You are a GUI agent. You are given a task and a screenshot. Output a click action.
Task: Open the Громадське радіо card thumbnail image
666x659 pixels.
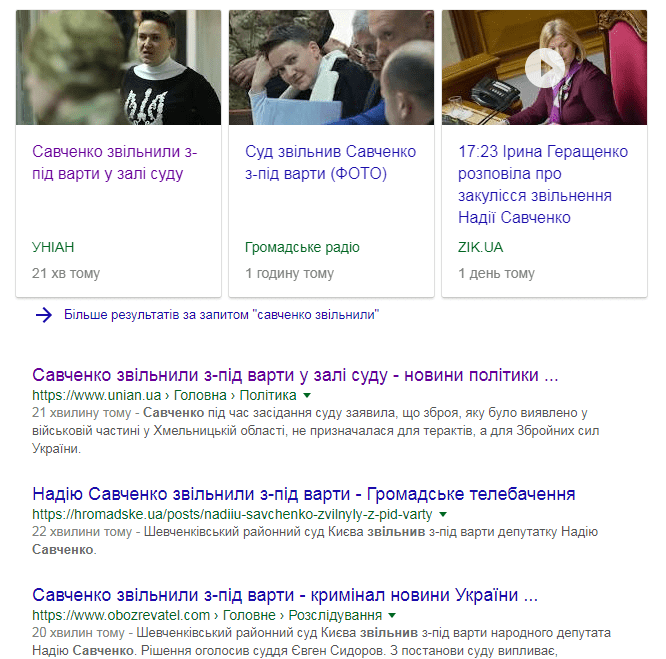[x=331, y=68]
